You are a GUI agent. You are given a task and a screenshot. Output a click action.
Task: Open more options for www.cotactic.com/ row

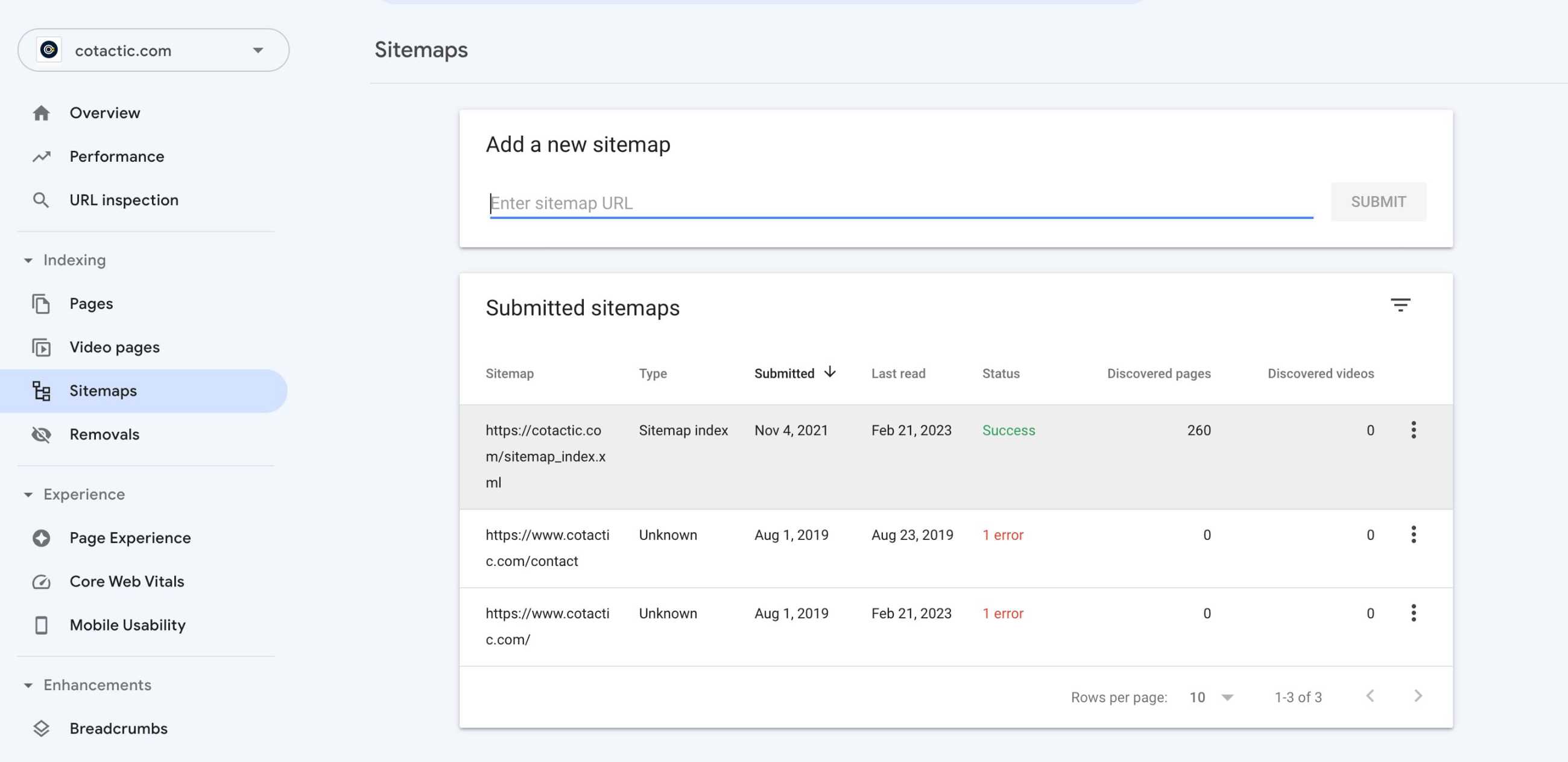(1414, 613)
